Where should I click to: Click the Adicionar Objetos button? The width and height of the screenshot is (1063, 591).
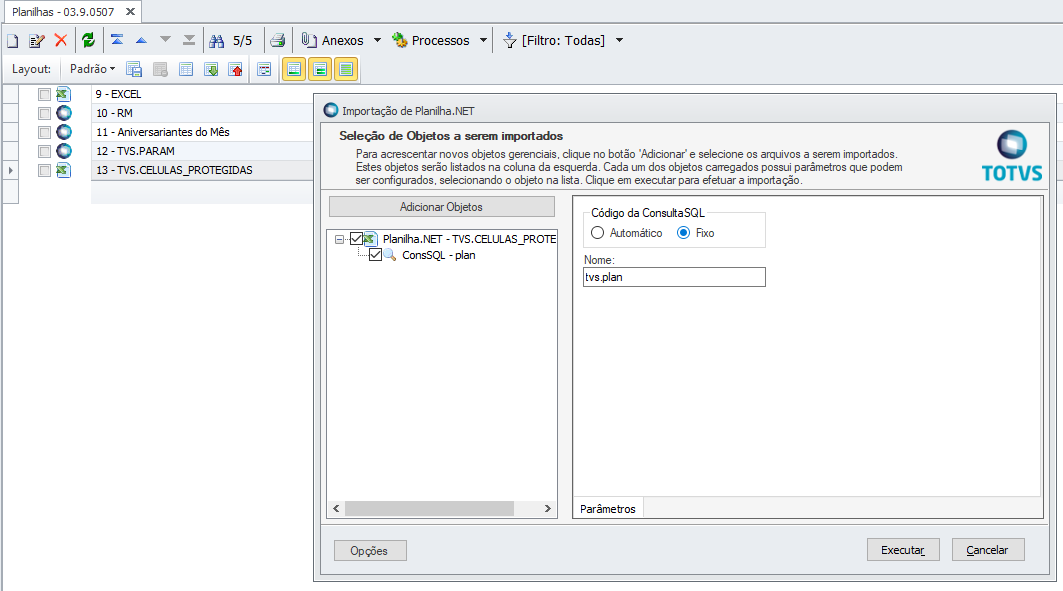441,207
